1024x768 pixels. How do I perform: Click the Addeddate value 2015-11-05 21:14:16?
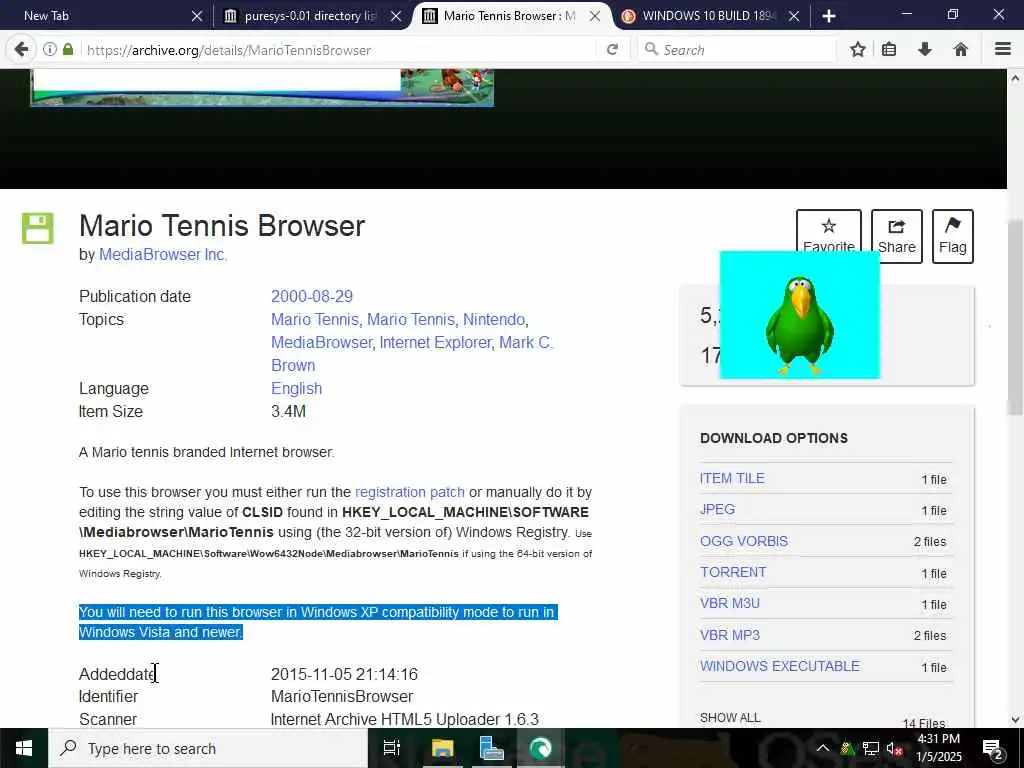pyautogui.click(x=344, y=674)
